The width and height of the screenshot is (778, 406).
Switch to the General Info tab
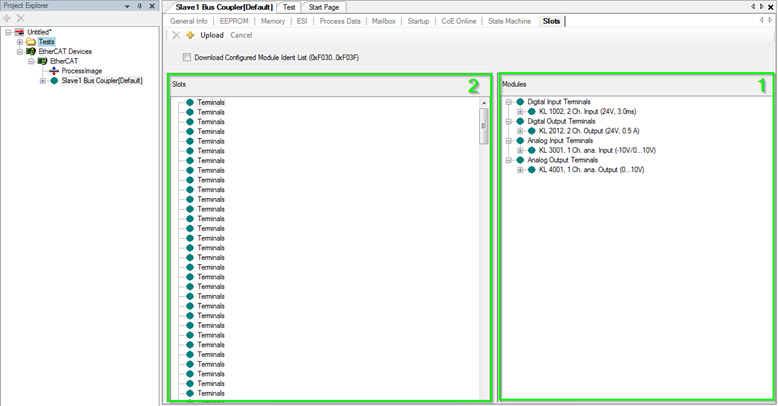[189, 21]
